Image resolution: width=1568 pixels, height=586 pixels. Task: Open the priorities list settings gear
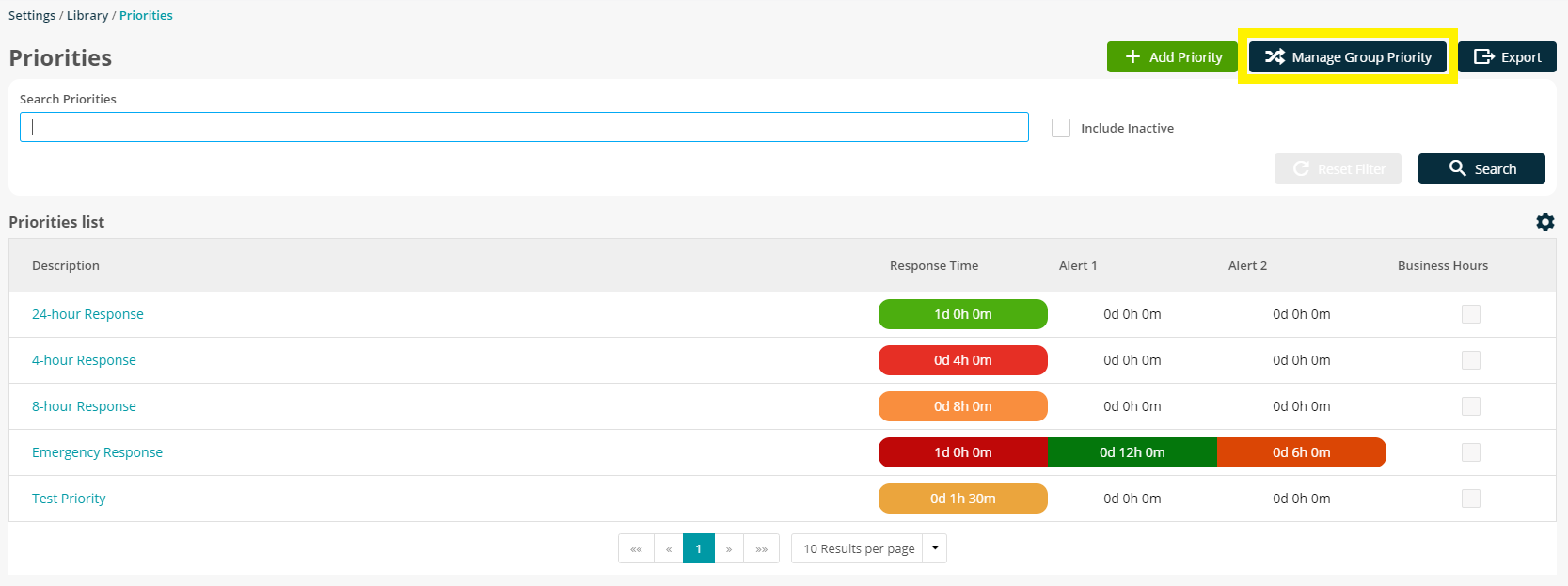pyautogui.click(x=1544, y=222)
